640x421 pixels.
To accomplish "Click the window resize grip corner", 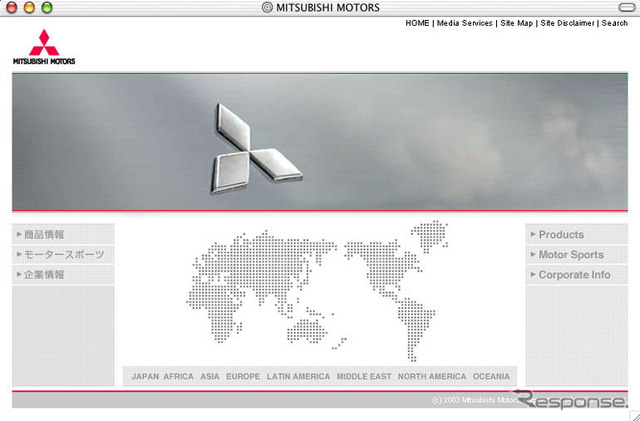I will tap(635, 416).
